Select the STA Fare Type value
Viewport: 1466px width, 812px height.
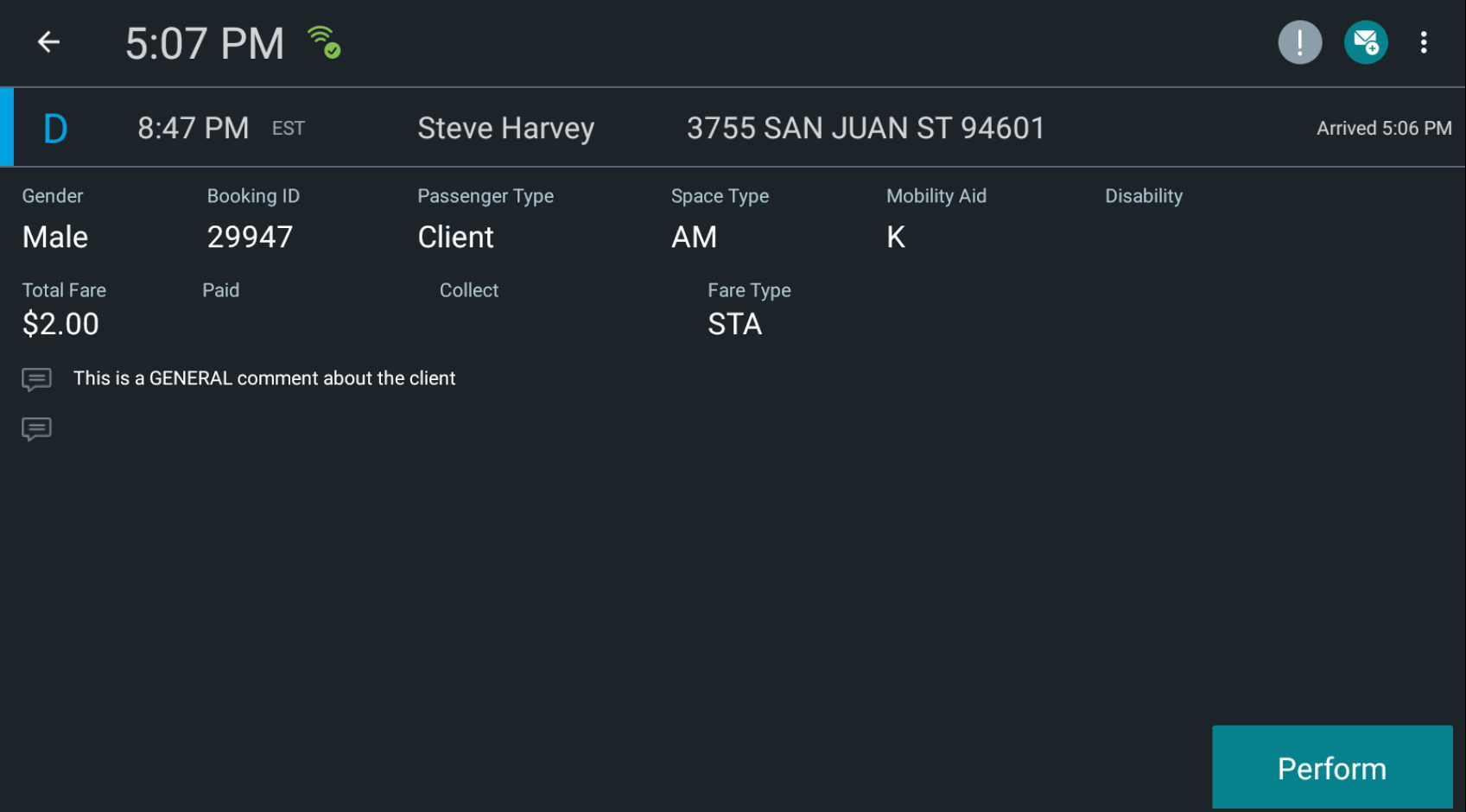pos(734,324)
